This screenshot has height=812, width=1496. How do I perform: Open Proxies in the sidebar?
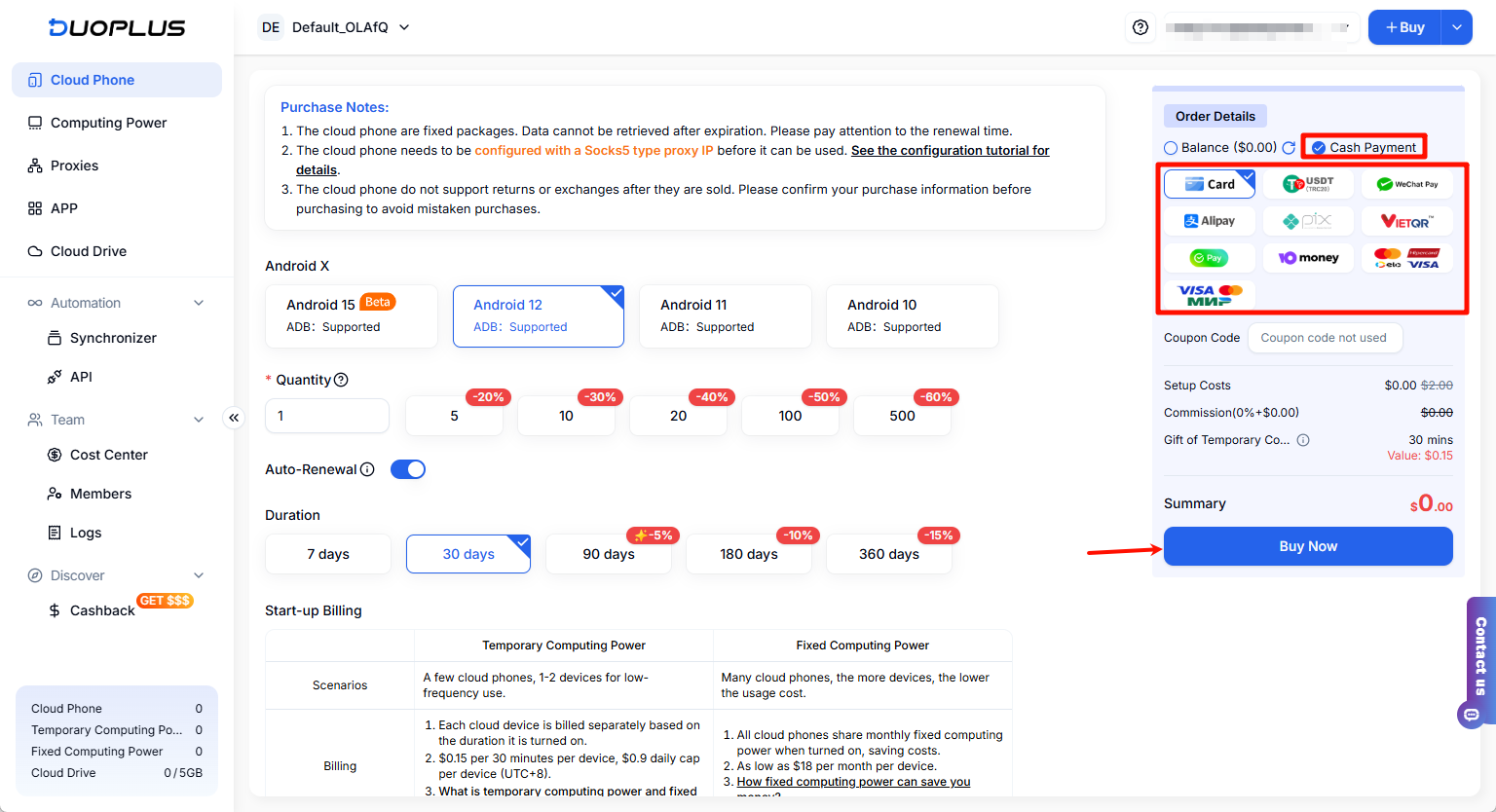(x=74, y=166)
